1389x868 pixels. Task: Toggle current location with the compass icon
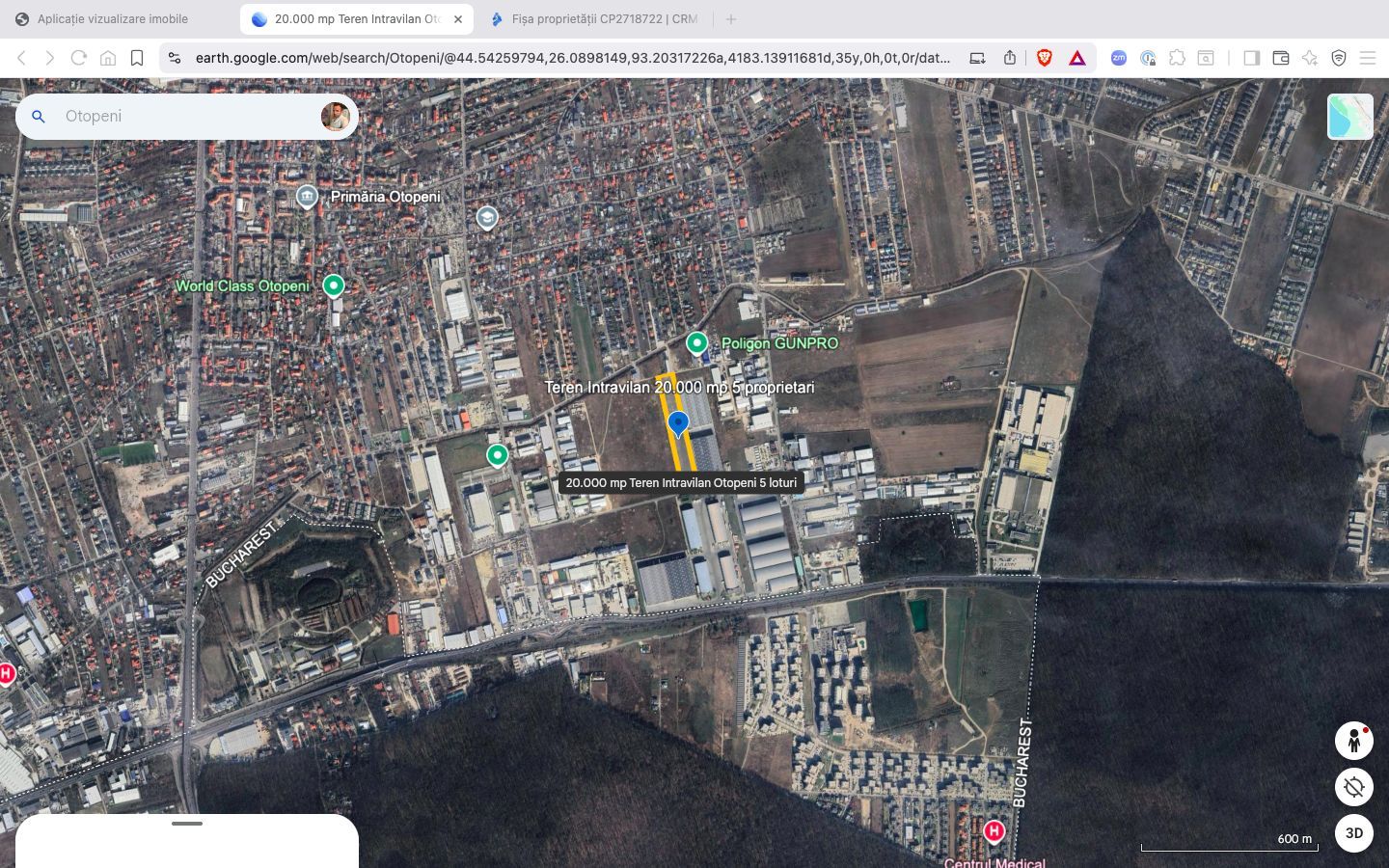pos(1354,787)
